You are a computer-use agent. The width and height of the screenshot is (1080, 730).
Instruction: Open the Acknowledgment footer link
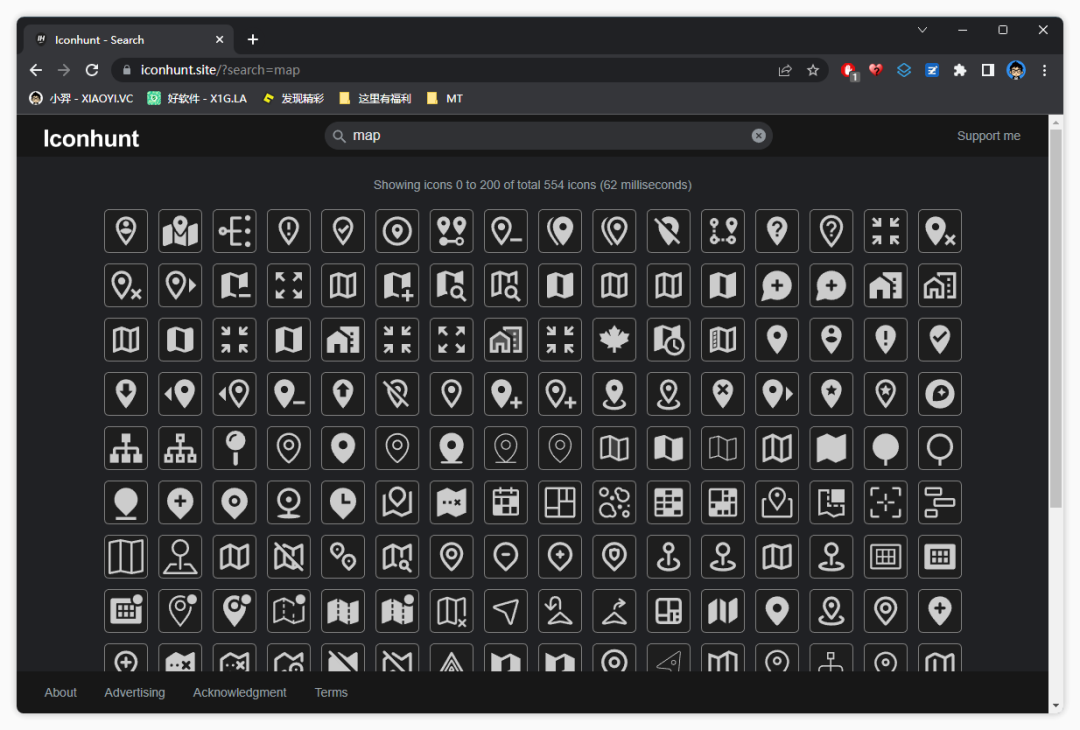click(239, 692)
